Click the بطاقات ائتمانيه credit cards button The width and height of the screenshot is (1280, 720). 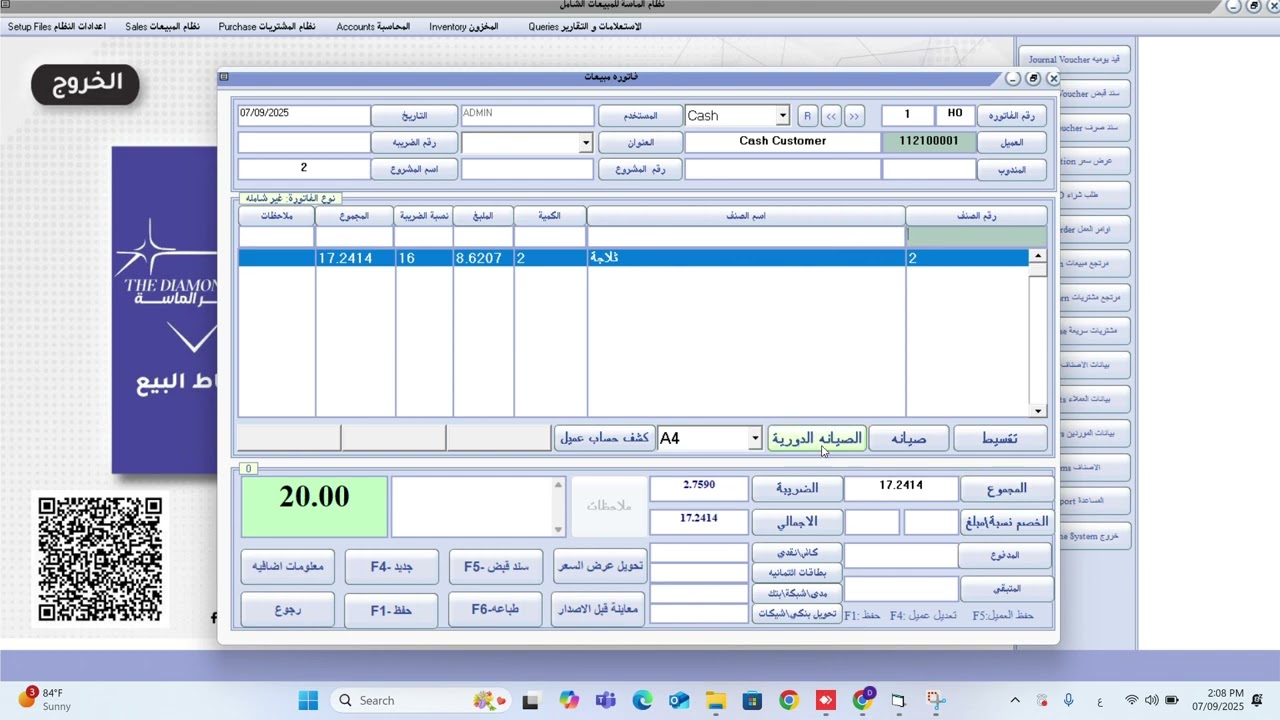(x=797, y=573)
